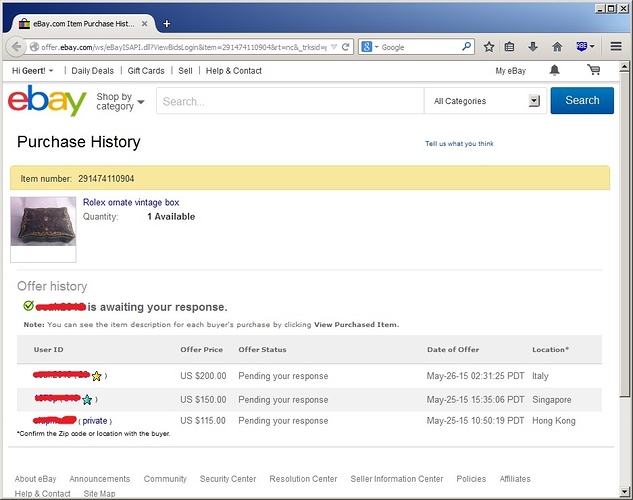
Task: Click inside the eBay Search field
Action: (290, 101)
